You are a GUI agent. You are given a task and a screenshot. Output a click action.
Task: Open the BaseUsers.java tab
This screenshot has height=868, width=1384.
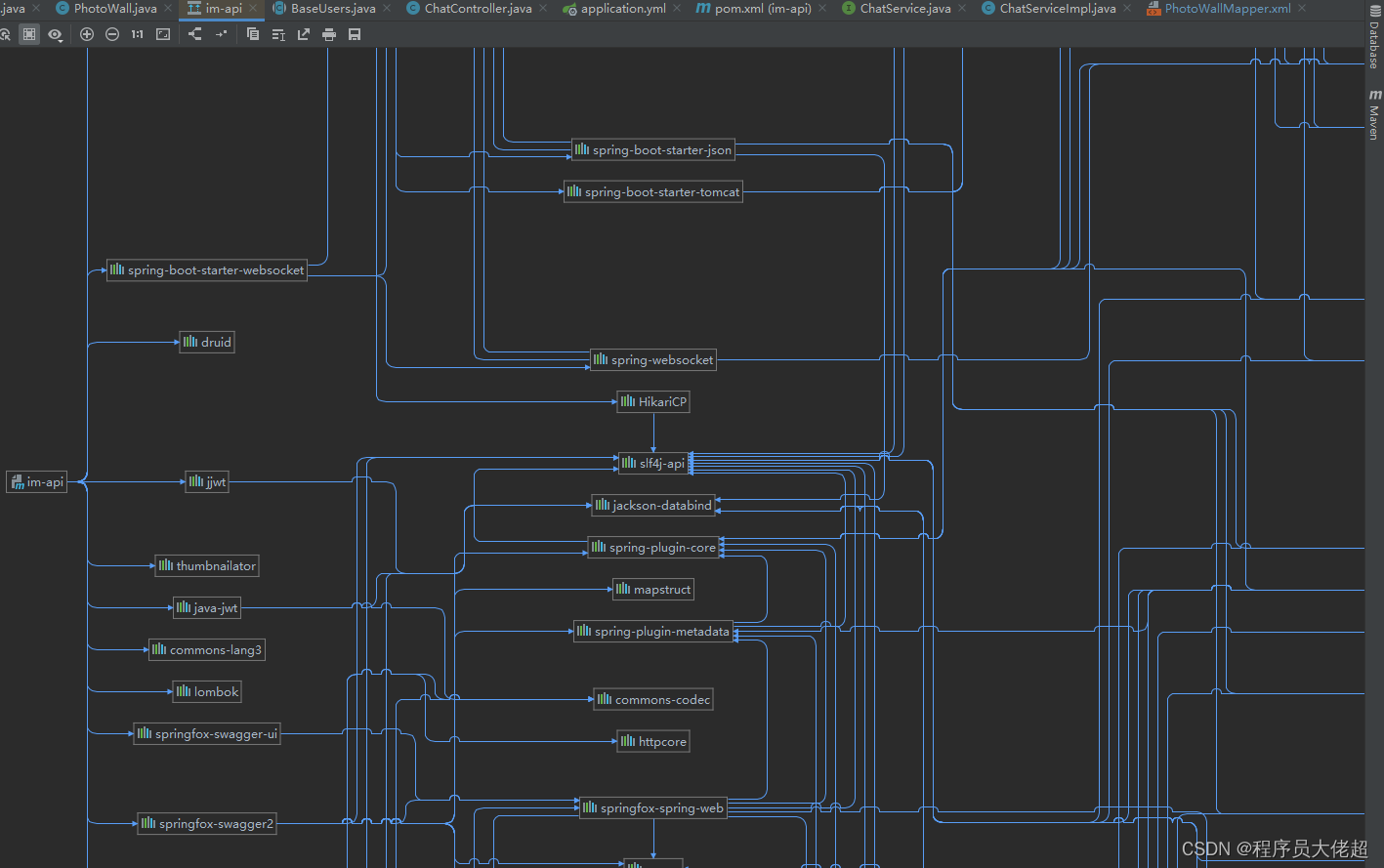(333, 9)
